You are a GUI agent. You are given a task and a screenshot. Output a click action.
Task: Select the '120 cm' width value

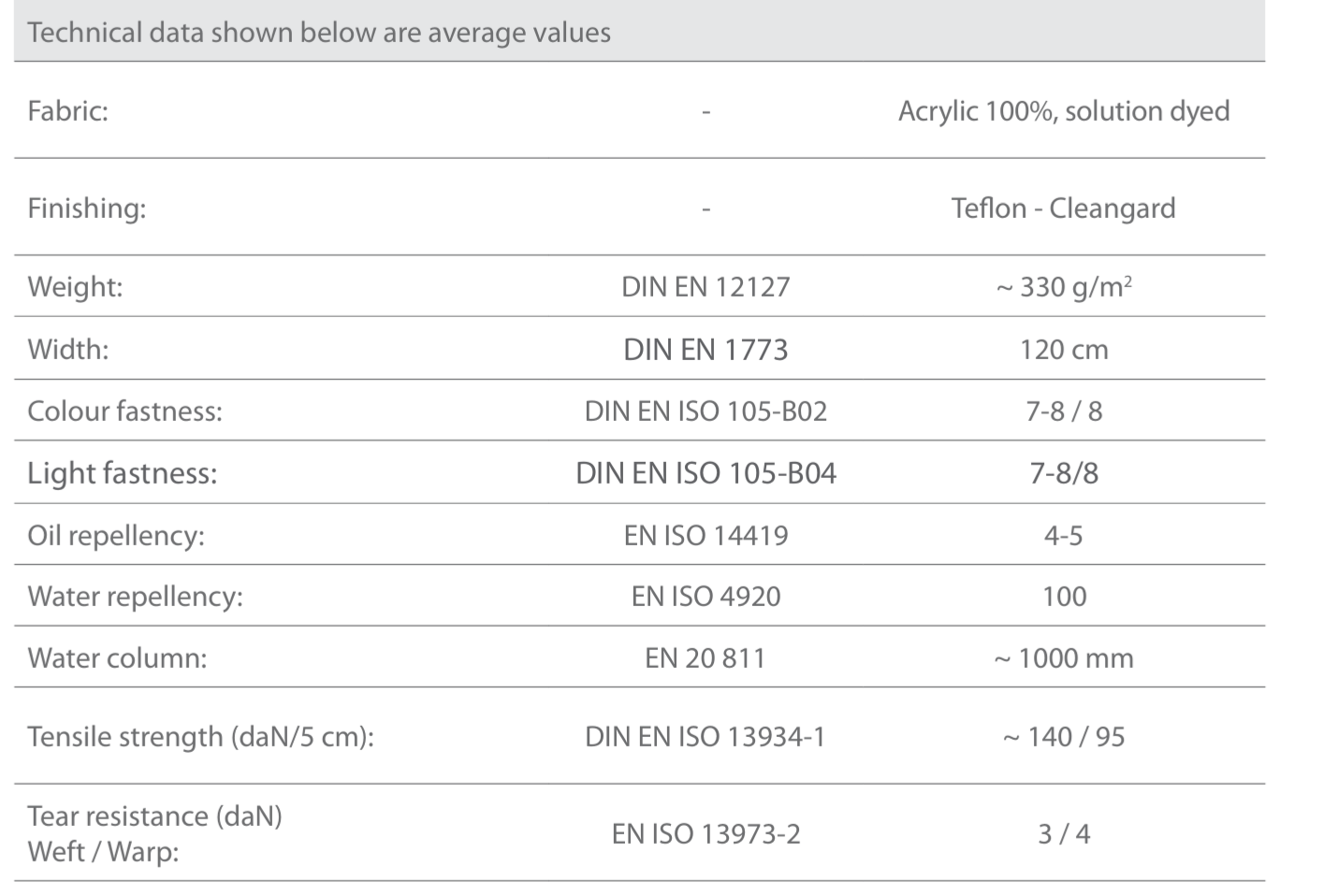pyautogui.click(x=1063, y=350)
